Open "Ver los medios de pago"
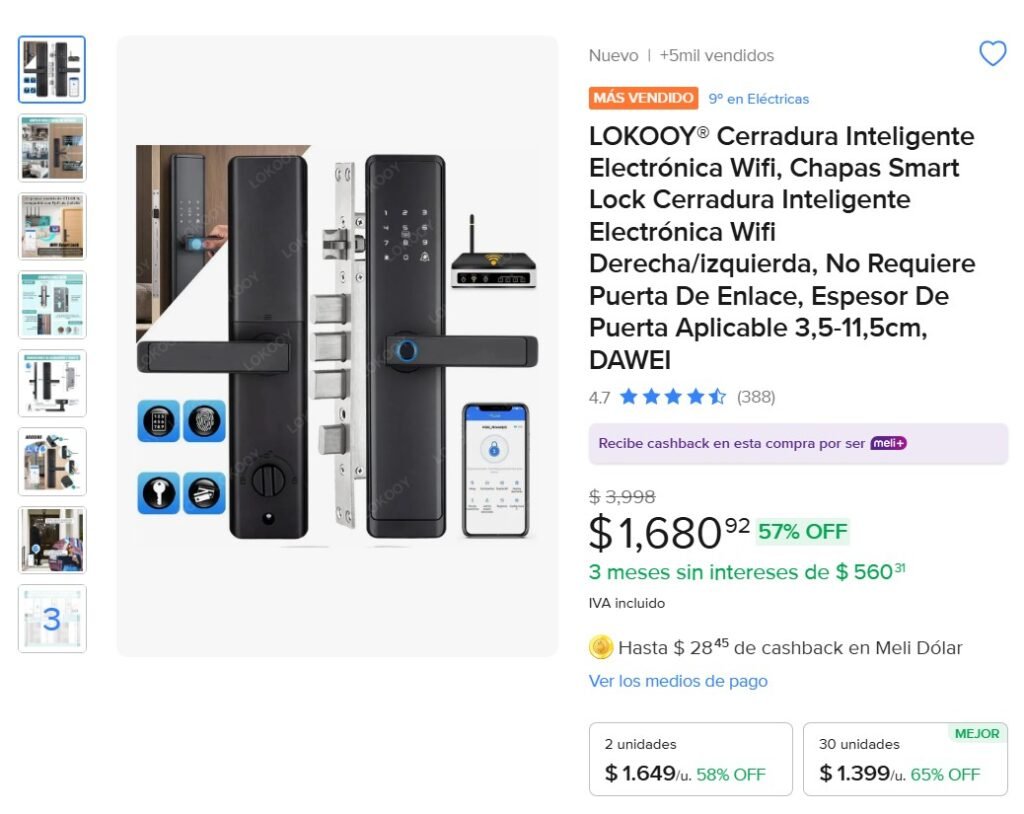 coord(677,681)
